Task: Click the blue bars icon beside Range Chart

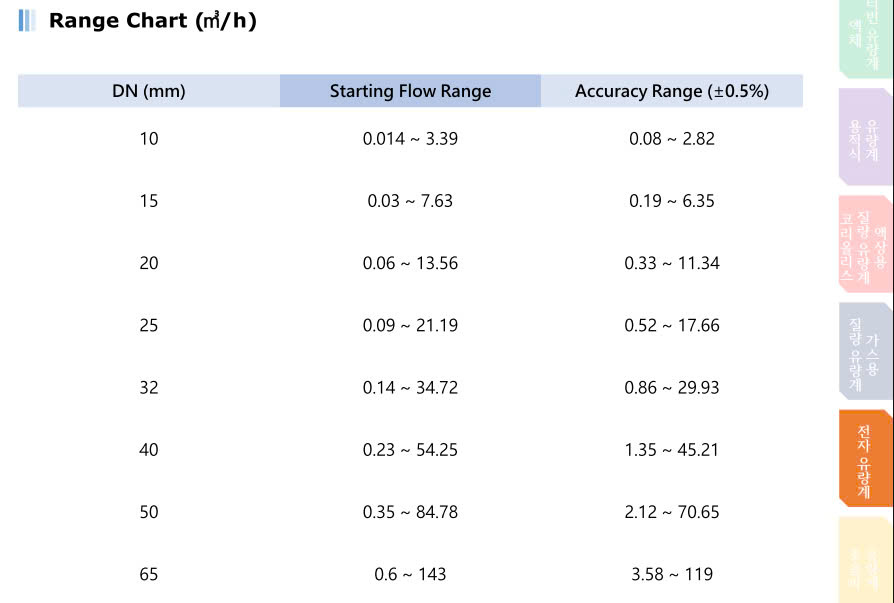Action: pos(27,21)
